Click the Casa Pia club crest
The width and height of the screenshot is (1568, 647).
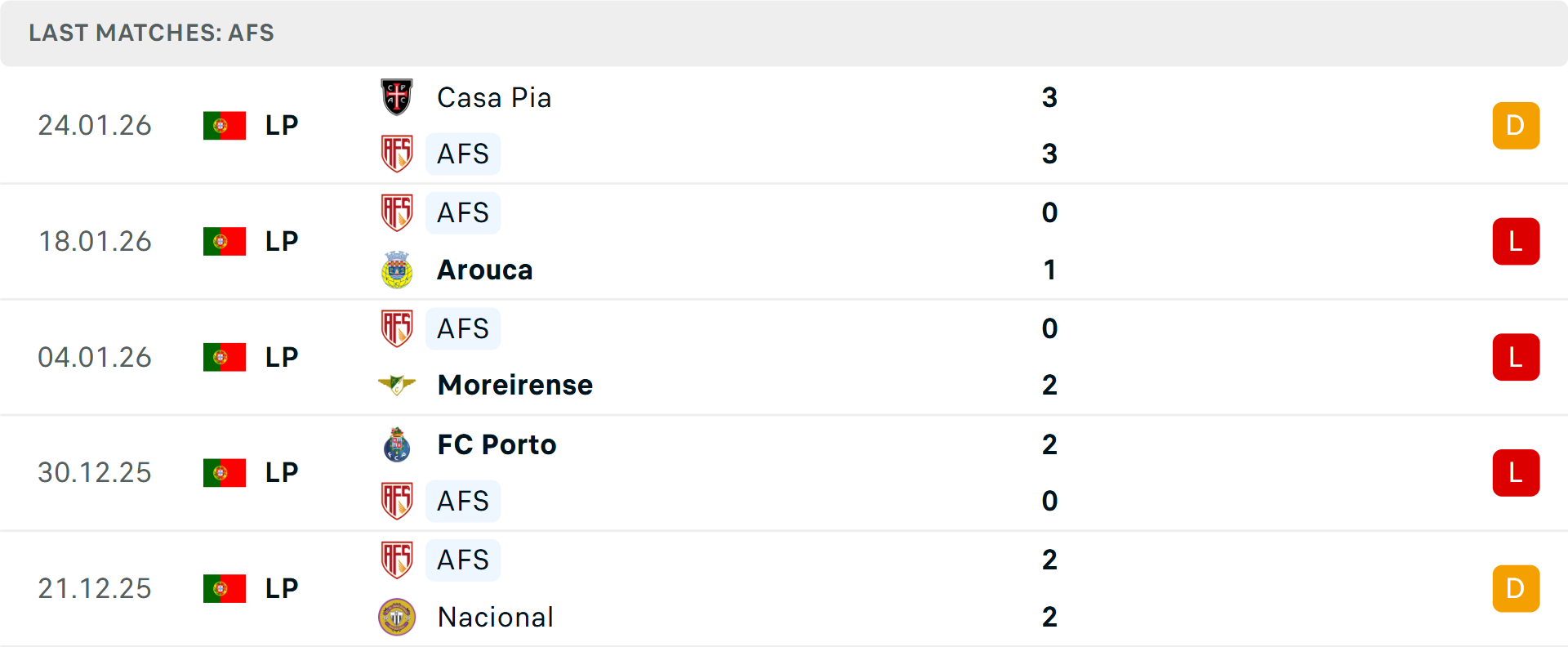(x=397, y=97)
